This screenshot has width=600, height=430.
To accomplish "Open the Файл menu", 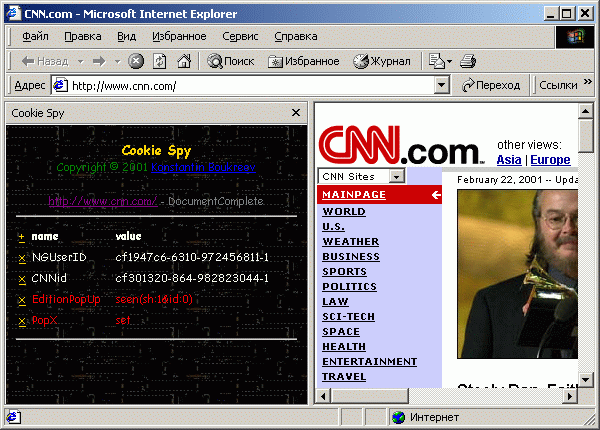I will (35, 36).
